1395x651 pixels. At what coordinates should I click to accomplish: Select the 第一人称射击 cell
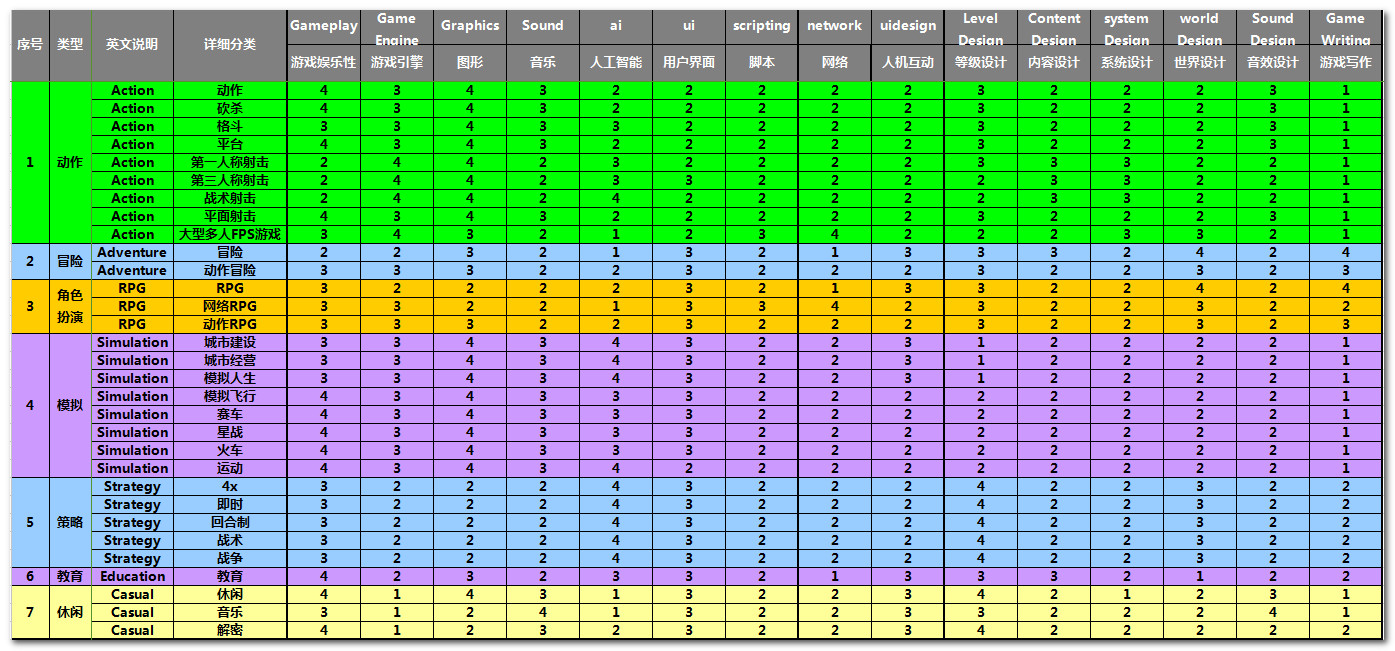coord(230,162)
